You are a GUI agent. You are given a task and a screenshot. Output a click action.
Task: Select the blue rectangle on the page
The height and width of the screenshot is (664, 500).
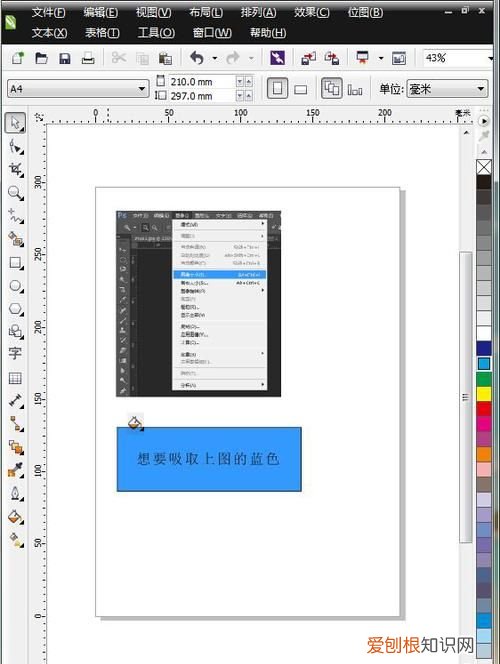tap(209, 459)
